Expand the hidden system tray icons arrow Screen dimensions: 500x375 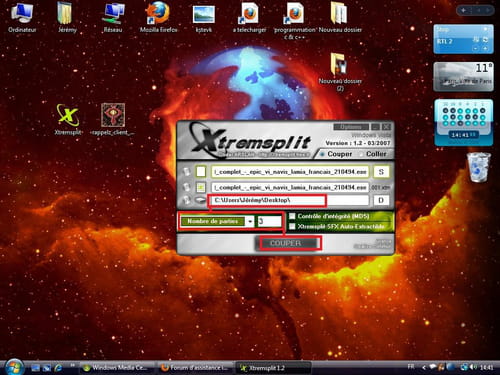tap(424, 367)
